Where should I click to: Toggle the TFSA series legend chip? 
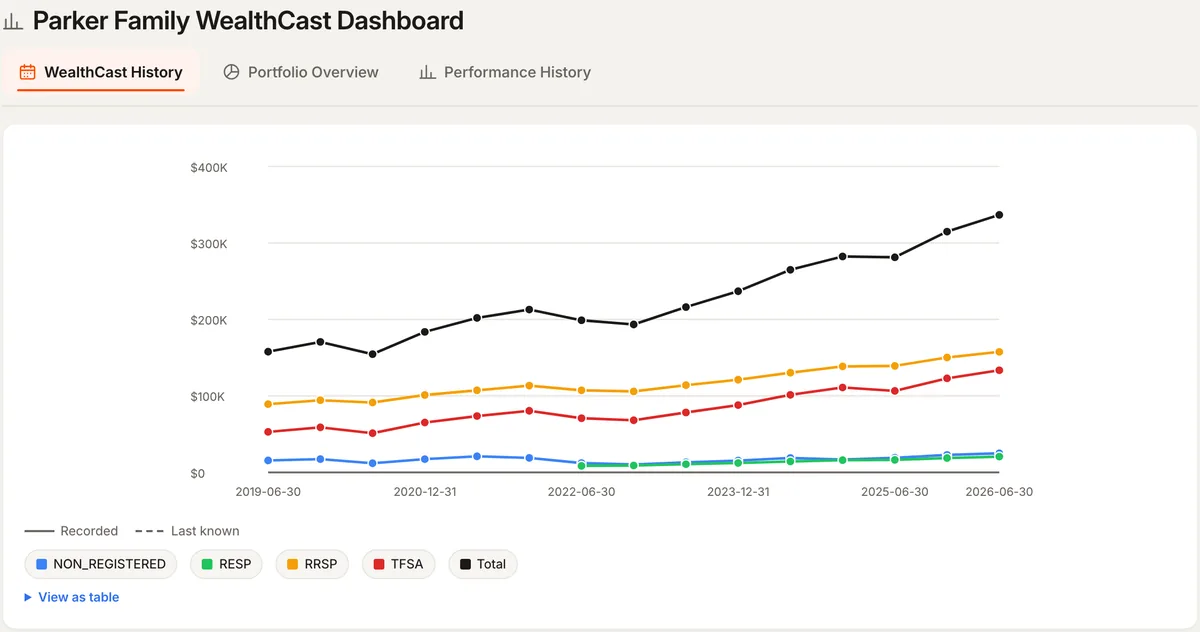coord(398,564)
